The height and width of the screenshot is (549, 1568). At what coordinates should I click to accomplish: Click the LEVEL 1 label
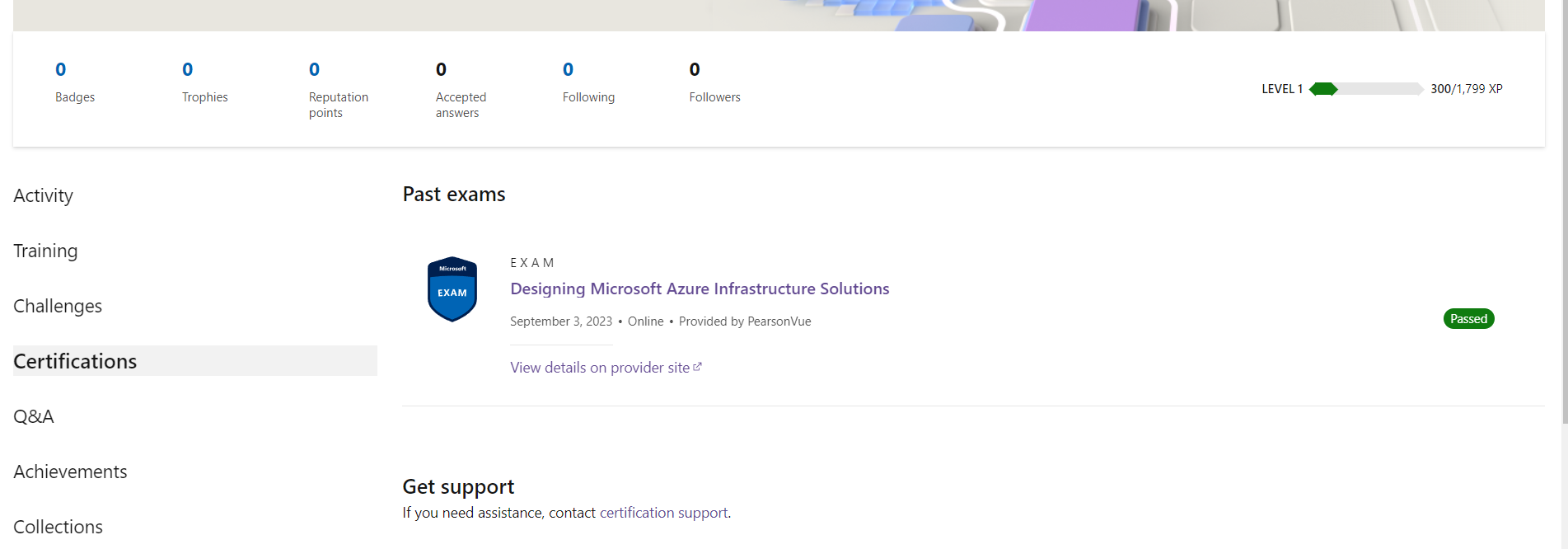pos(1282,89)
